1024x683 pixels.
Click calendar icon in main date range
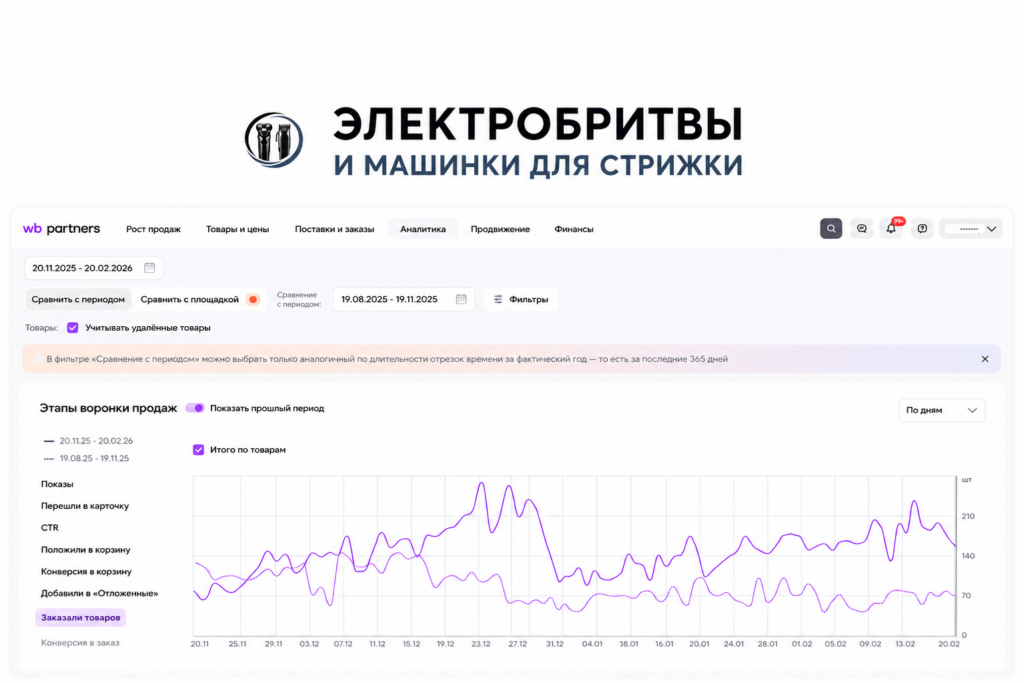click(x=150, y=268)
